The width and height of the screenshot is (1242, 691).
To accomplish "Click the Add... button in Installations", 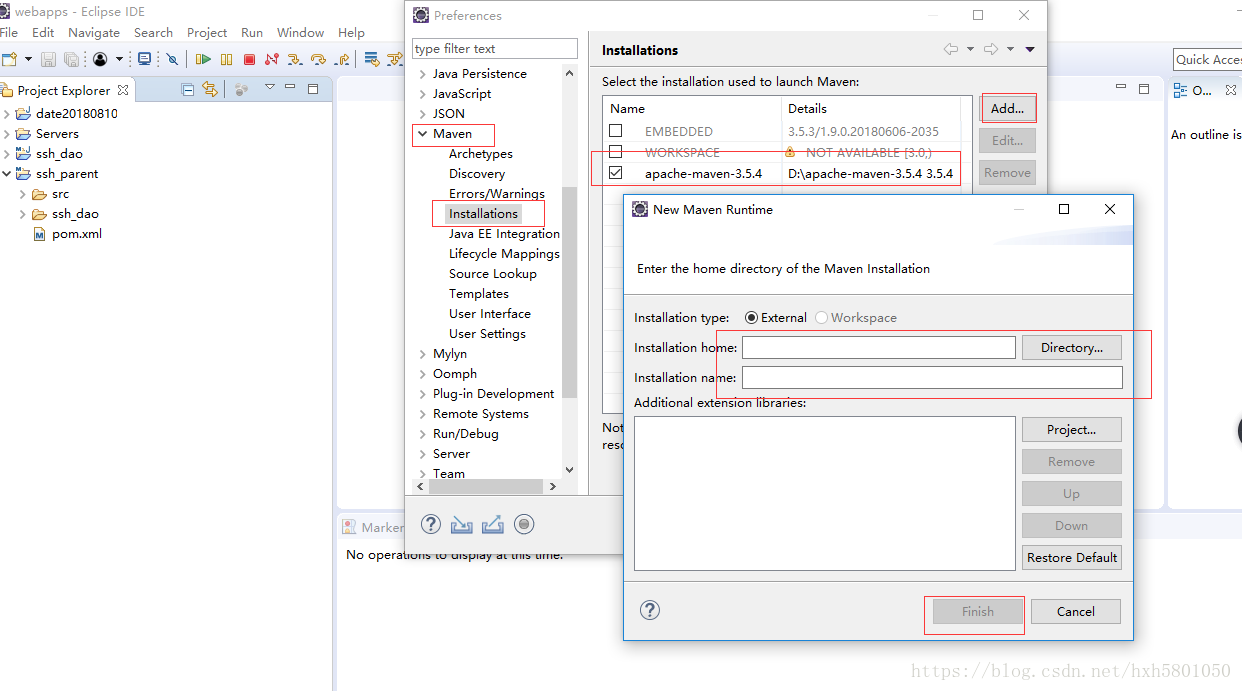I will pyautogui.click(x=1007, y=108).
